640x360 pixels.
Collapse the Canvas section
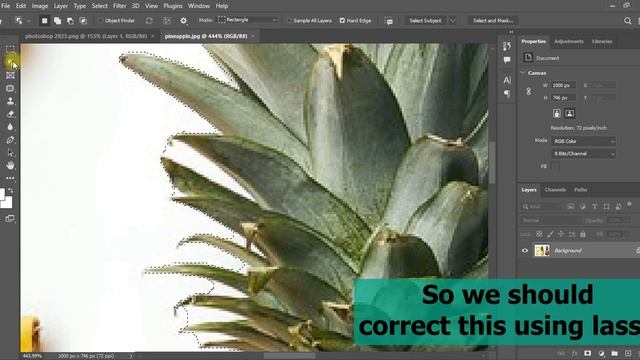[523, 73]
